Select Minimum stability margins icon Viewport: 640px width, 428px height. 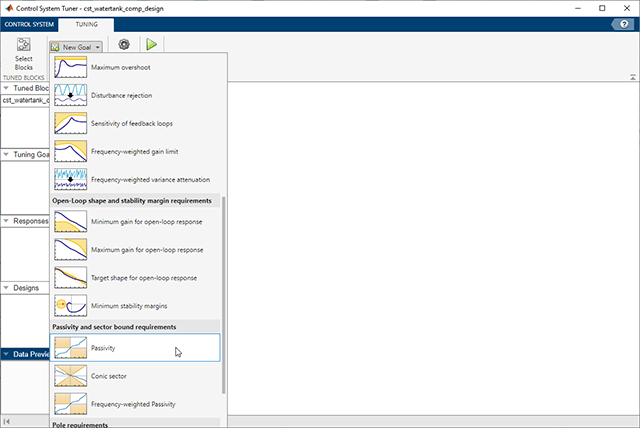[x=71, y=306]
